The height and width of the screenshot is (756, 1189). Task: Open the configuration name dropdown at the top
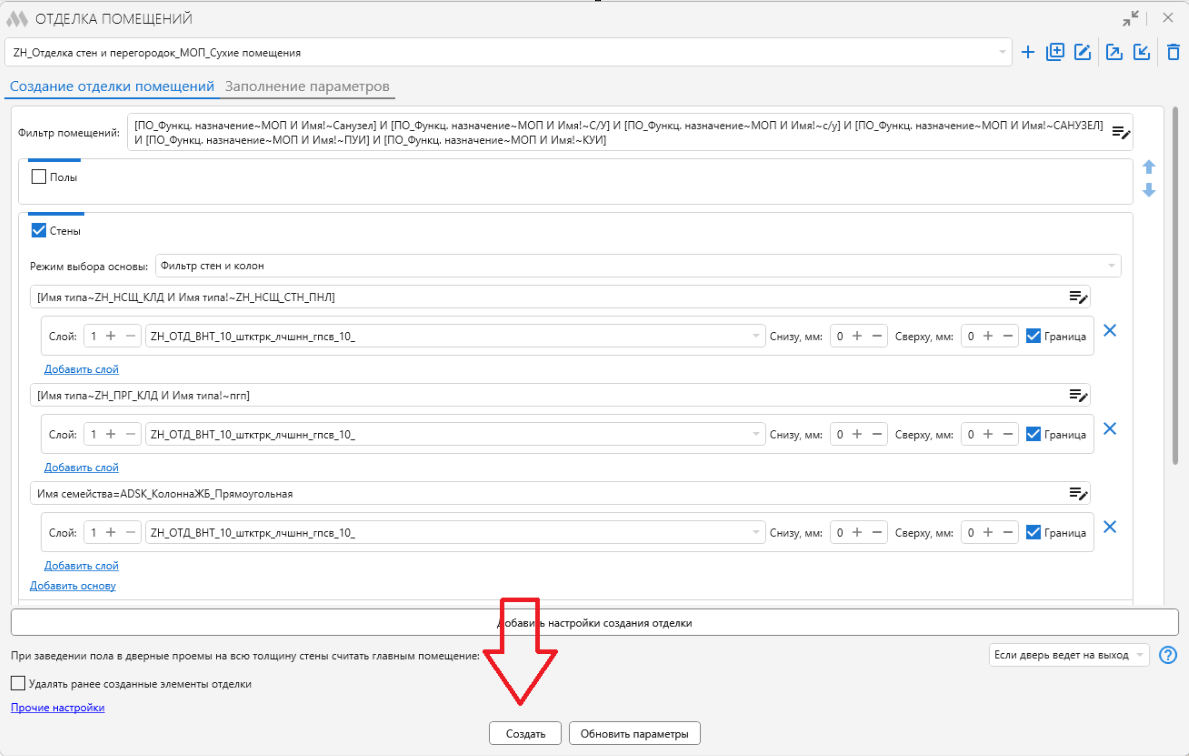[508, 52]
